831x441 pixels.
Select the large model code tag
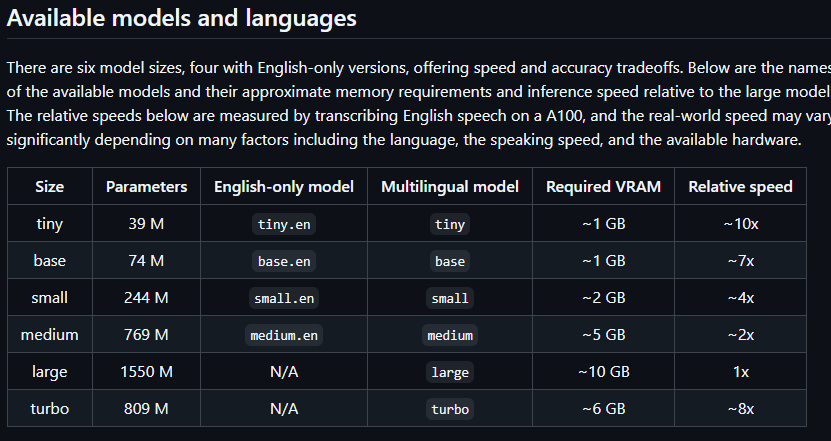449,373
